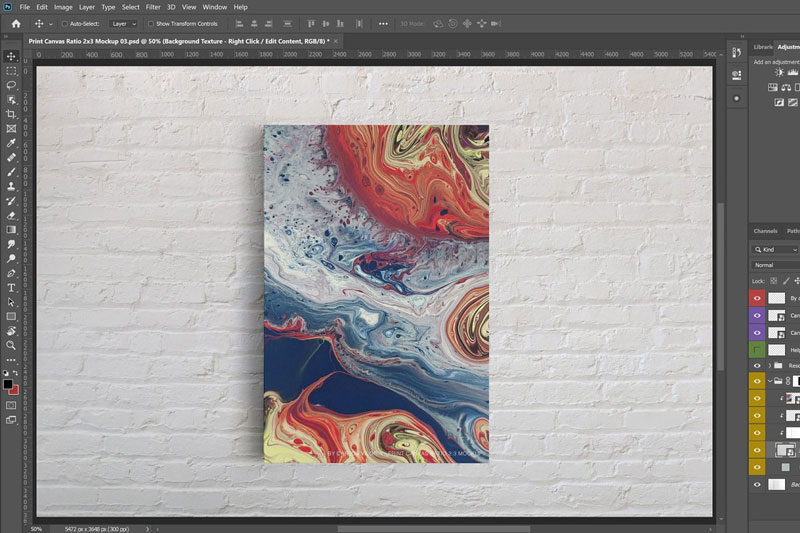Viewport: 800px width, 533px height.
Task: Align top edges button
Action: [x=311, y=23]
